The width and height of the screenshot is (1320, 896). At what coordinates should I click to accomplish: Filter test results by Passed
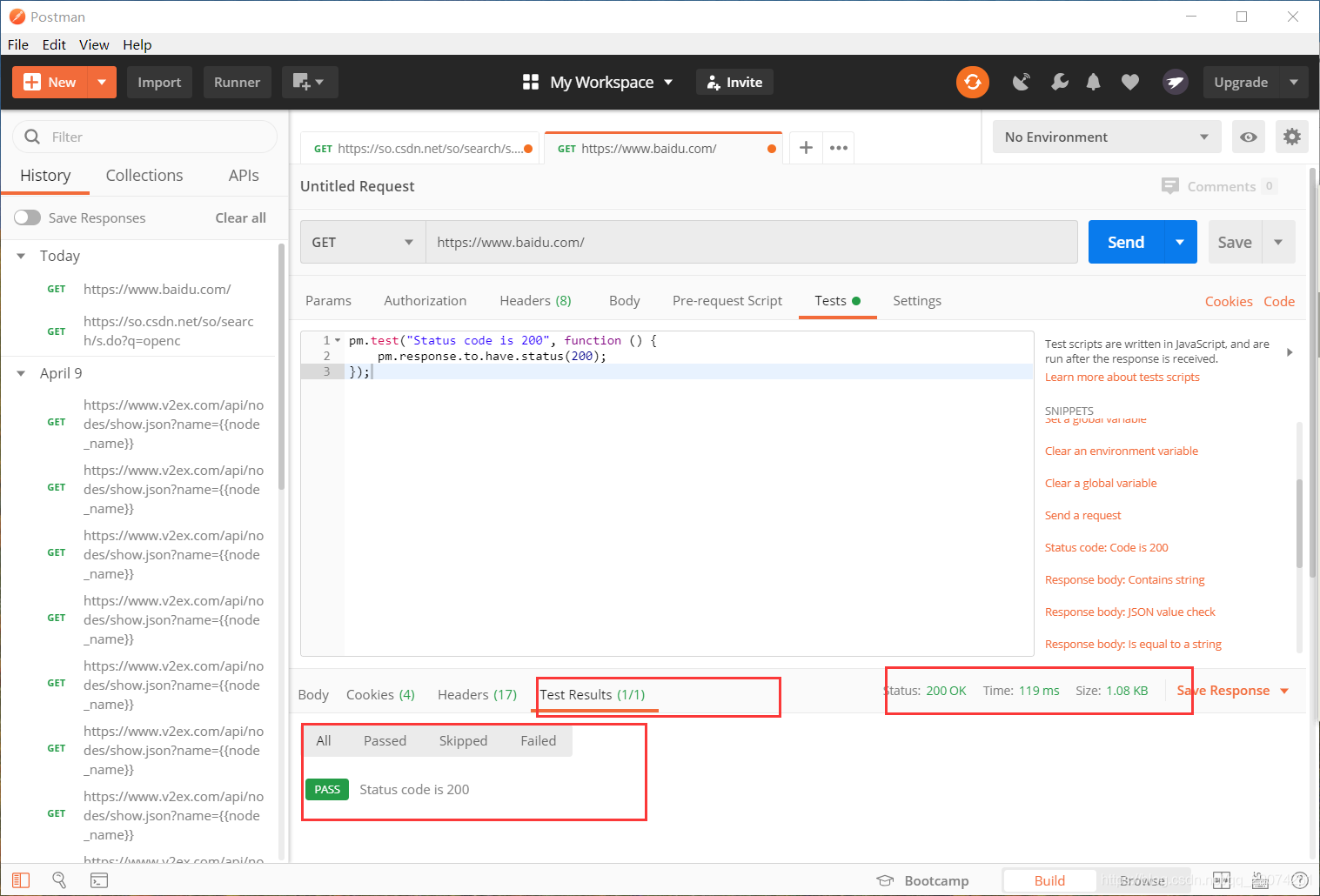click(385, 740)
